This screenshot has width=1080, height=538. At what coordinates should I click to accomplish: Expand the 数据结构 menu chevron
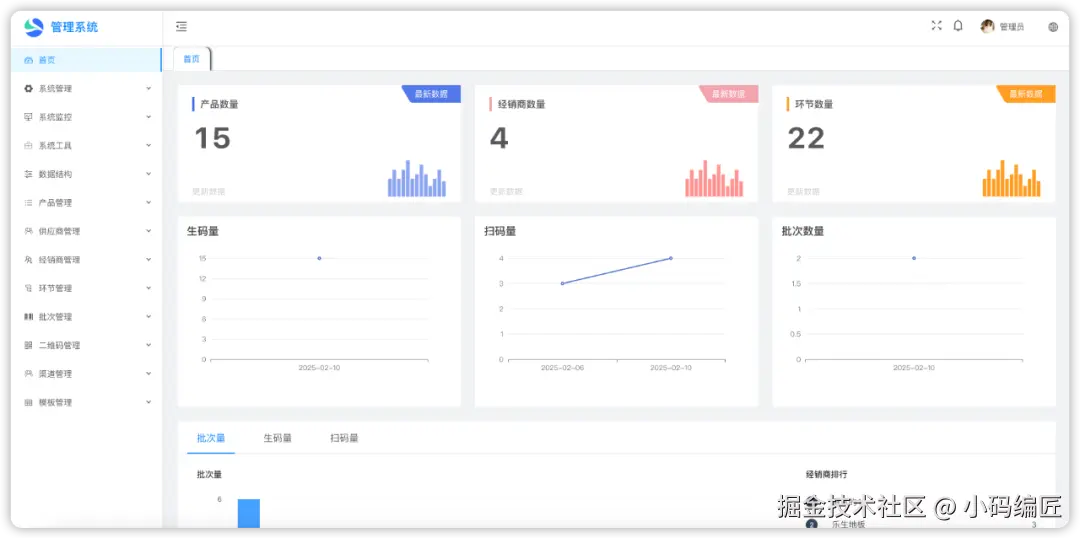coord(149,174)
